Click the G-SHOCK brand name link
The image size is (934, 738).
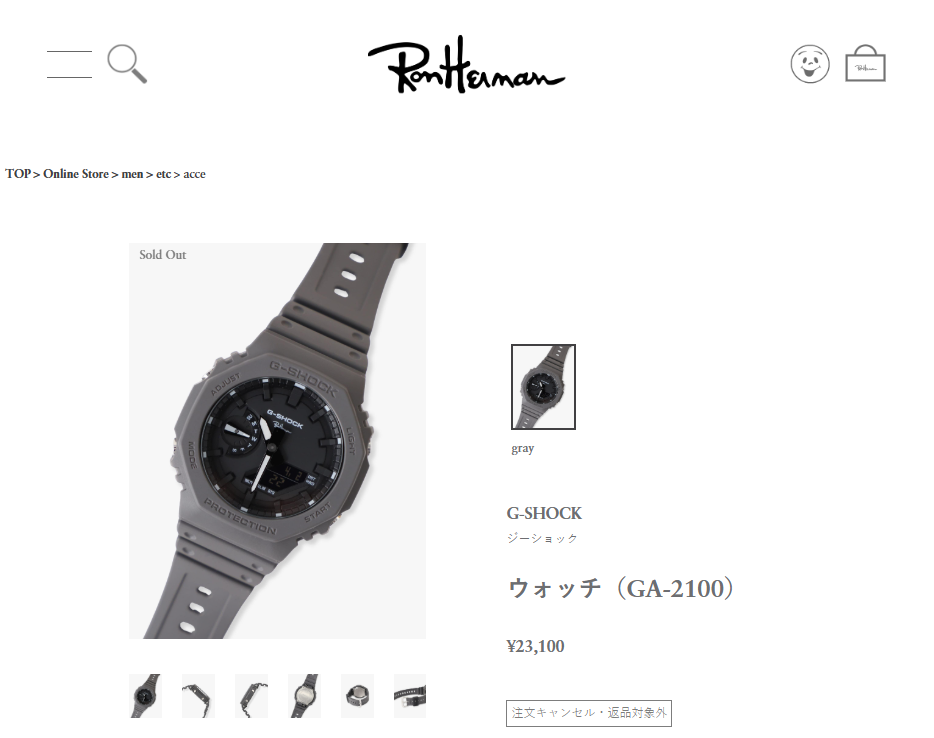pos(544,513)
